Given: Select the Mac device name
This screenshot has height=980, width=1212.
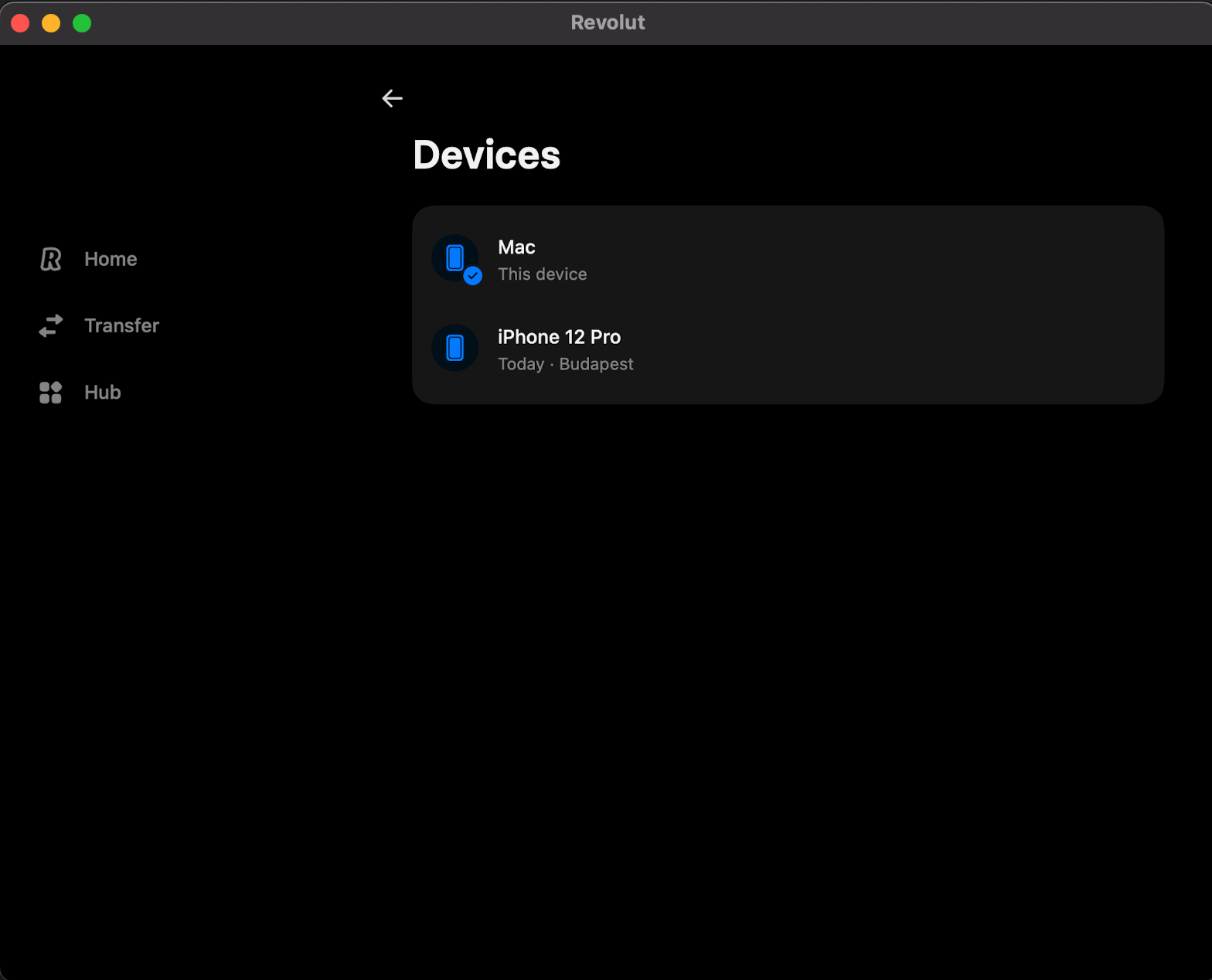Looking at the screenshot, I should point(516,247).
